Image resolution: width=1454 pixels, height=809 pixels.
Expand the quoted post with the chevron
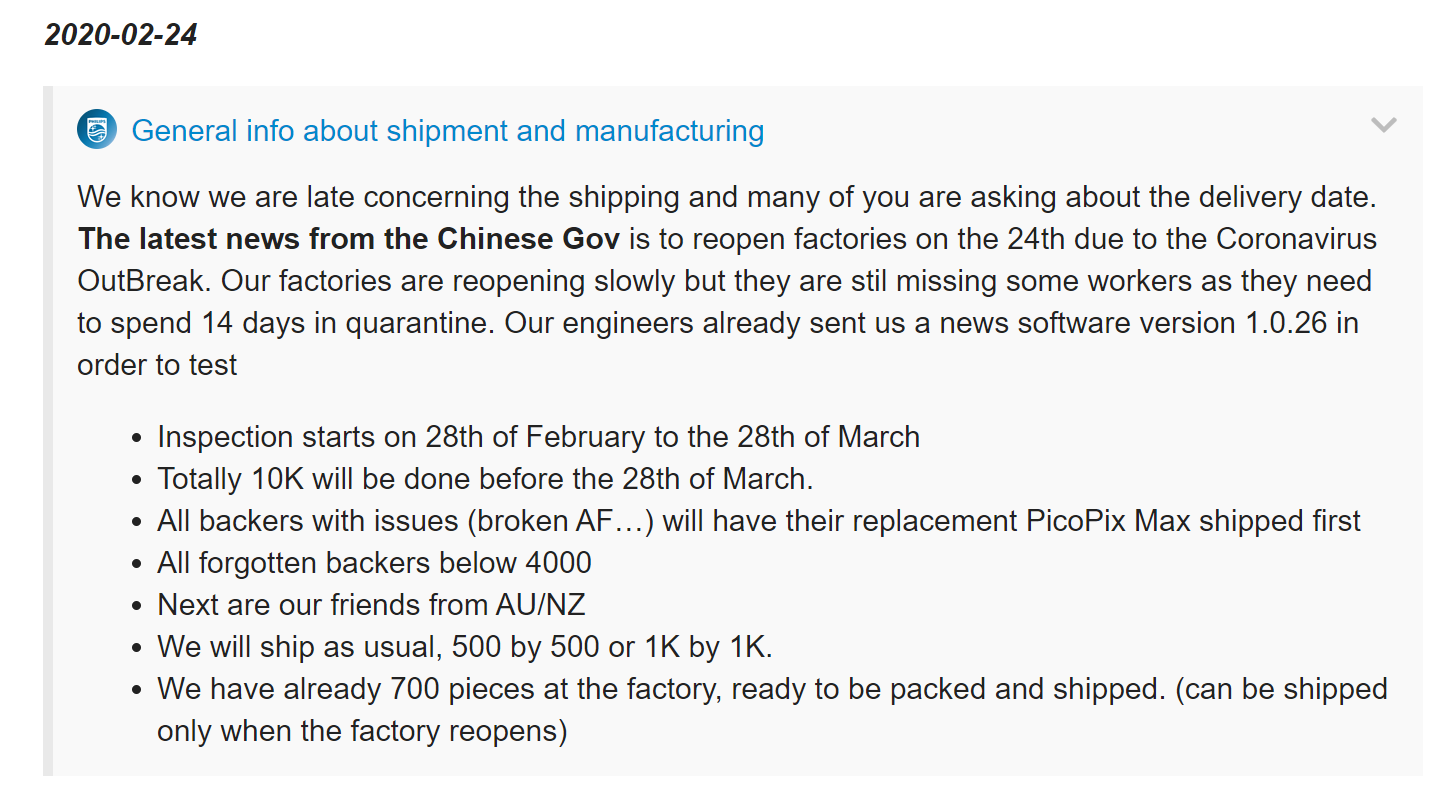click(x=1383, y=125)
